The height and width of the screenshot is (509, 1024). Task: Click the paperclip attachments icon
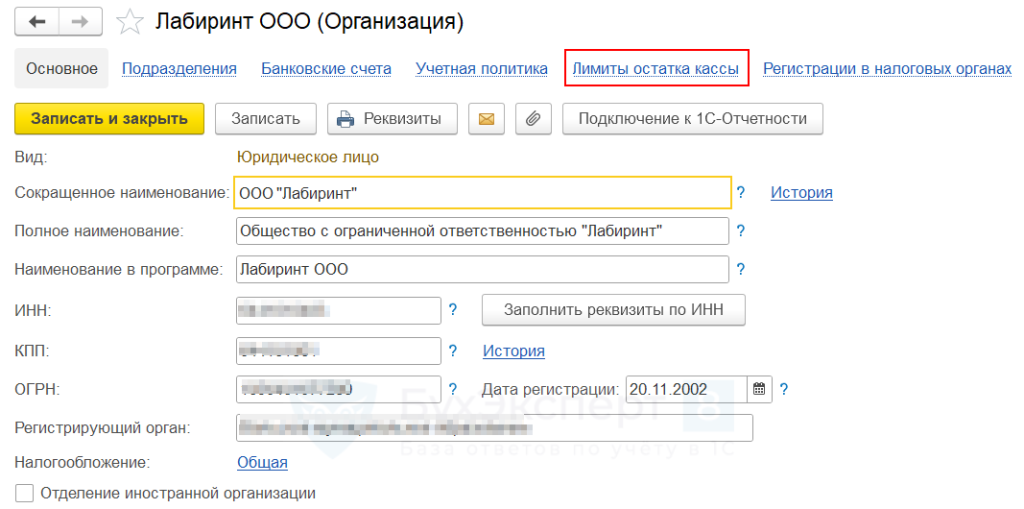[x=533, y=119]
